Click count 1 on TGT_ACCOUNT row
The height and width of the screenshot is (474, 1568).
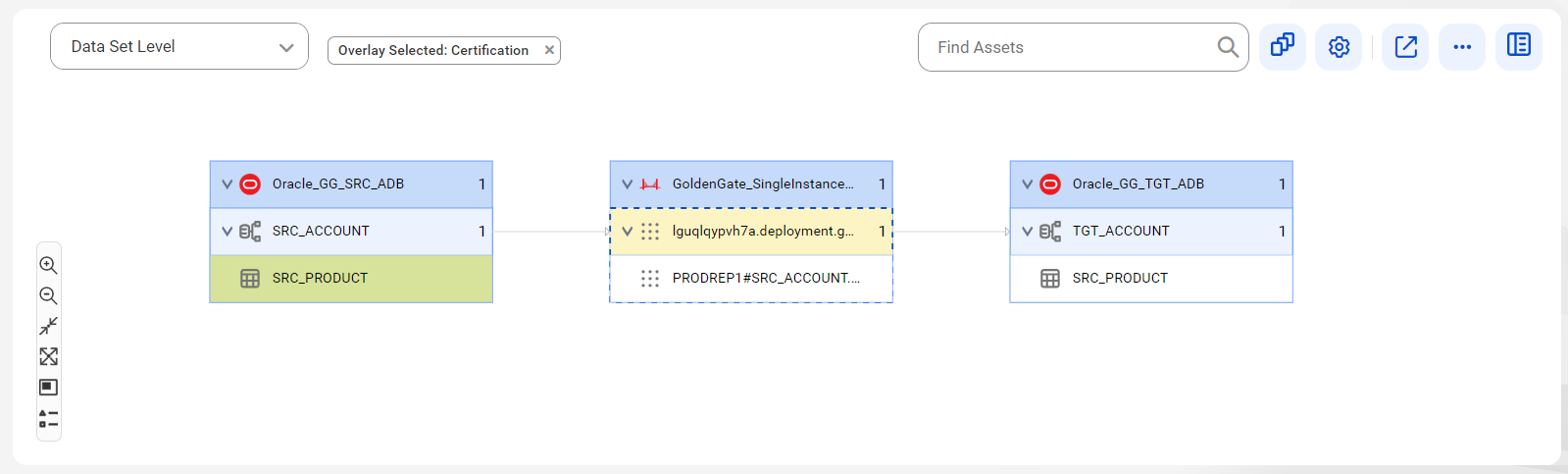(x=1282, y=232)
